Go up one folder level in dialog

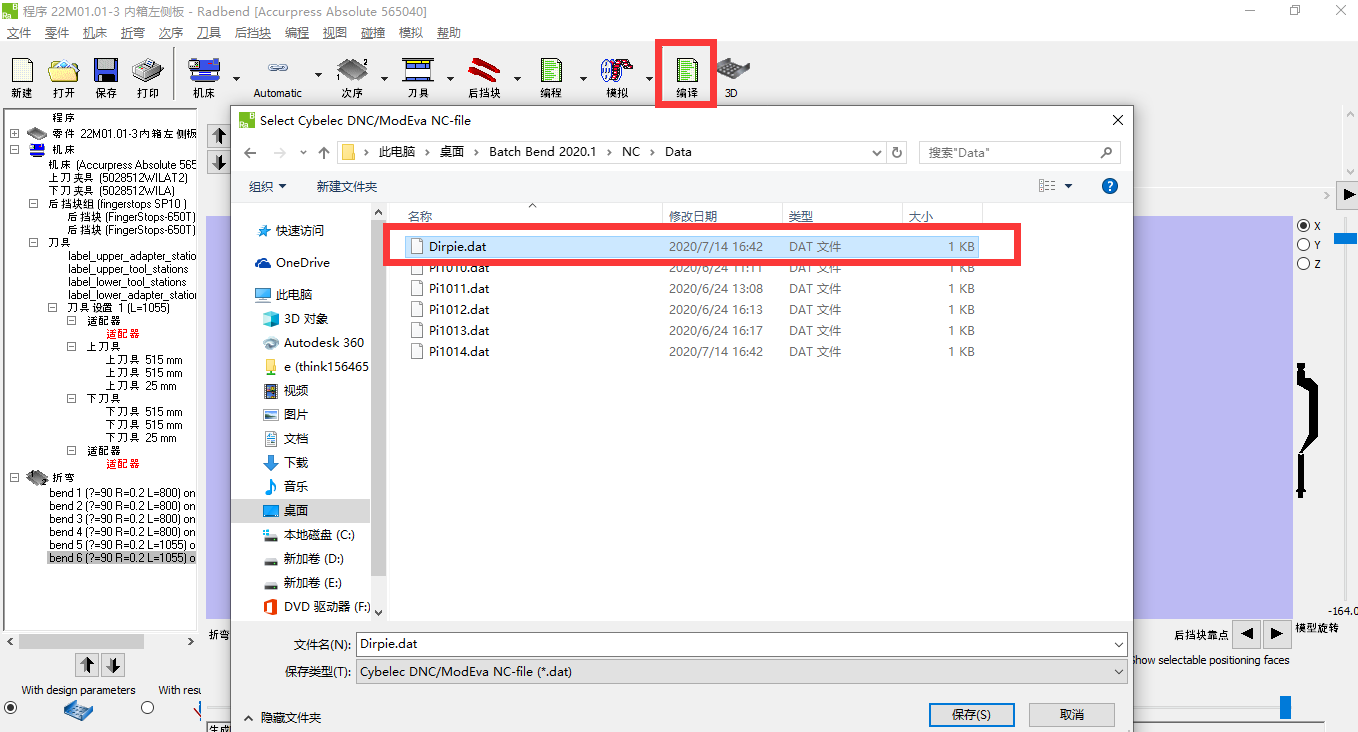[x=323, y=152]
